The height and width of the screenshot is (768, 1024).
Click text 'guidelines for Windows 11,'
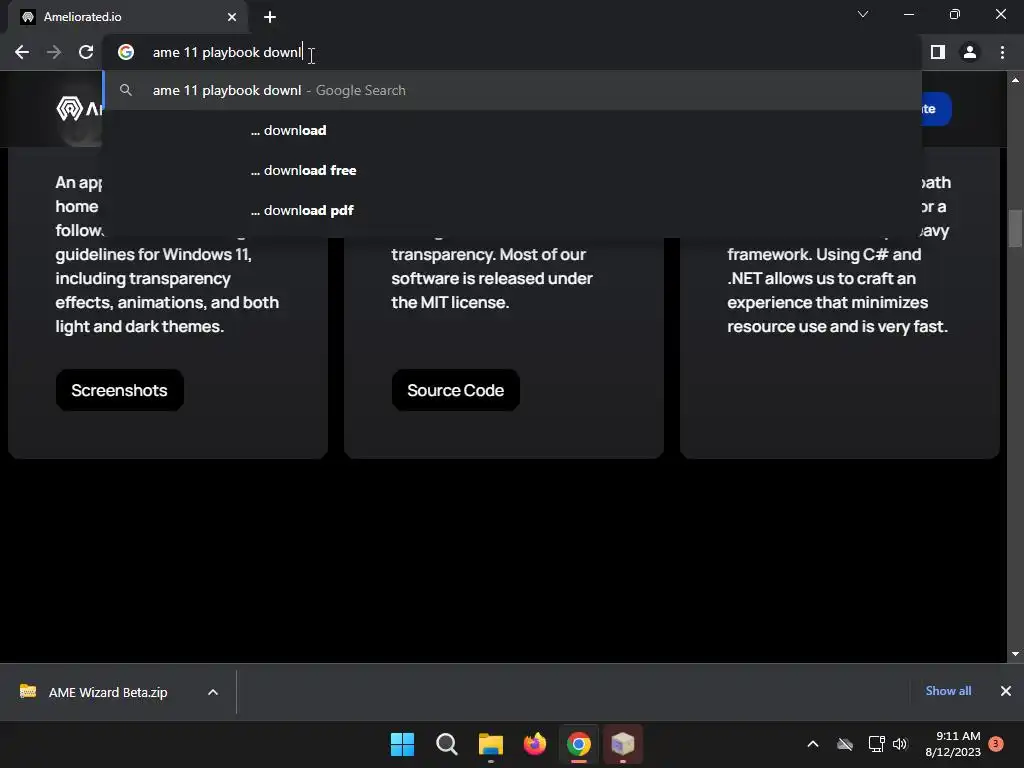pos(153,254)
